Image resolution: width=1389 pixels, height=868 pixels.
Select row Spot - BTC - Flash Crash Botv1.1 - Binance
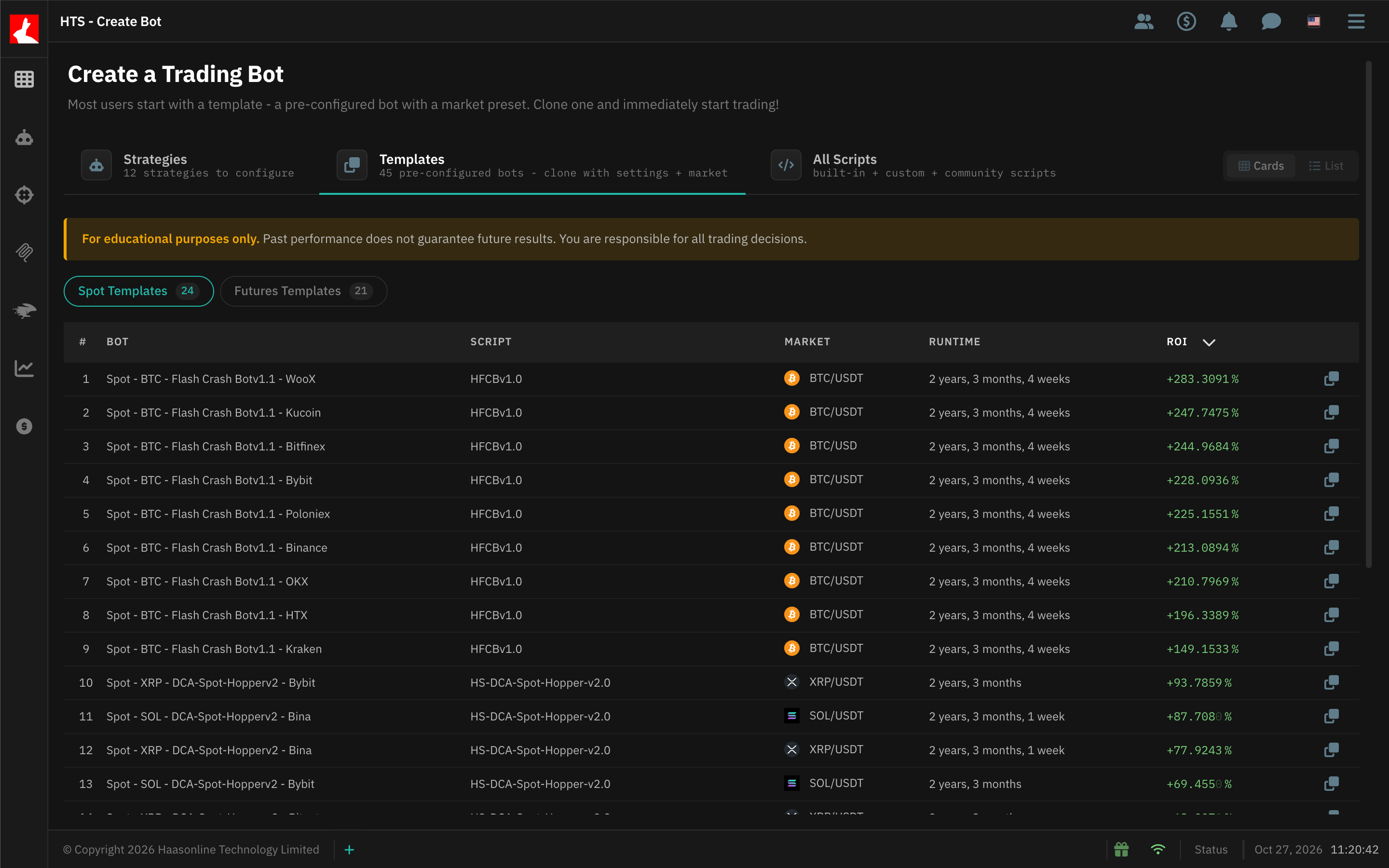pyautogui.click(x=711, y=548)
